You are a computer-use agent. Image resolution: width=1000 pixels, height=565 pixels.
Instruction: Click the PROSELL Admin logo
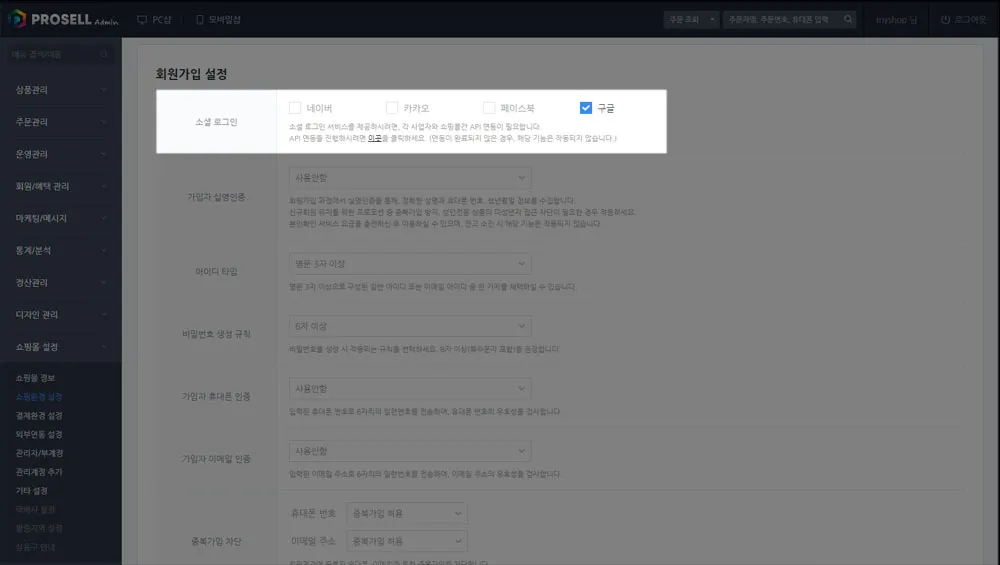coord(63,19)
